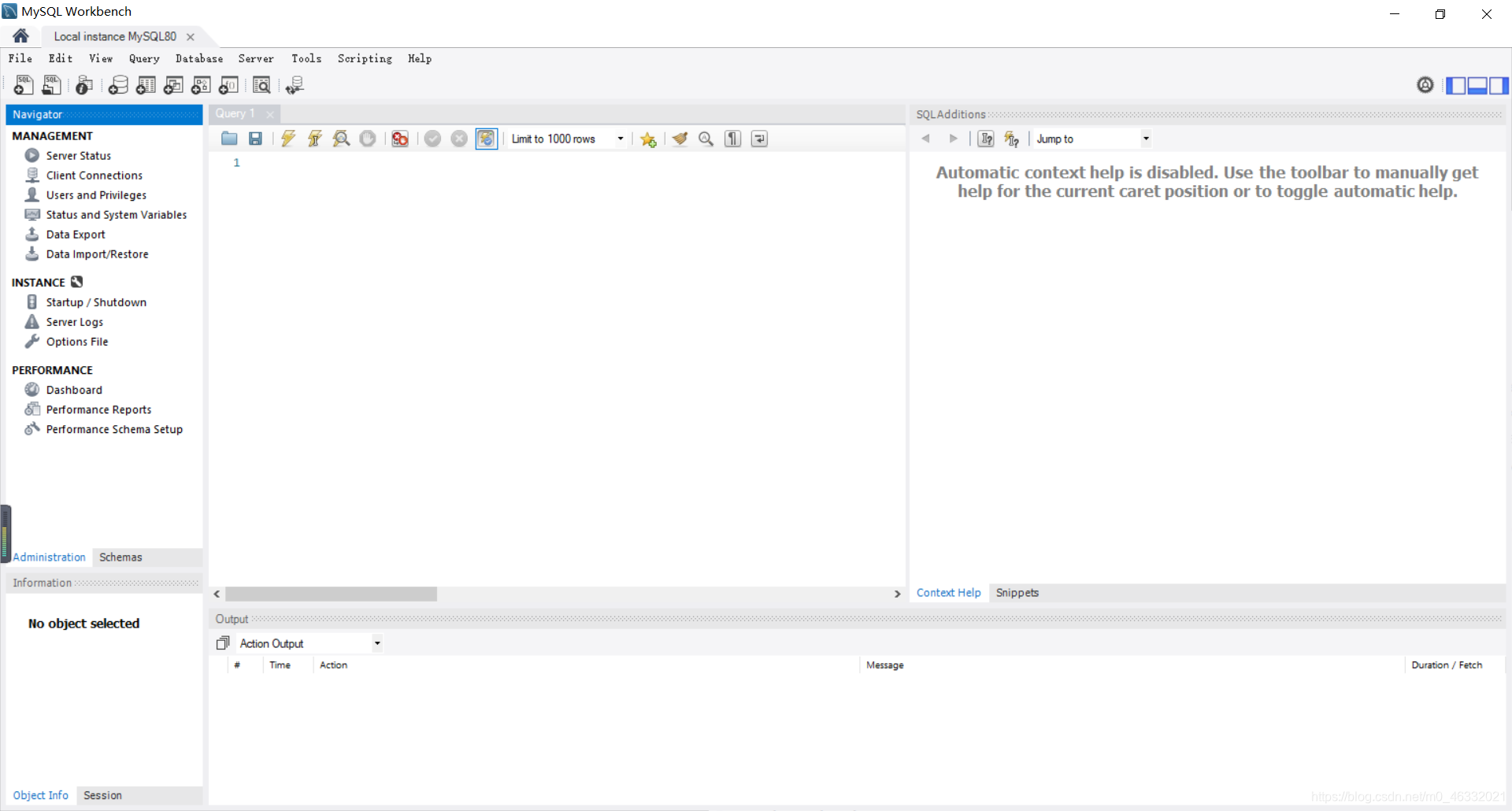Create a new SQL tab for queries
1512x811 pixels.
tap(23, 85)
